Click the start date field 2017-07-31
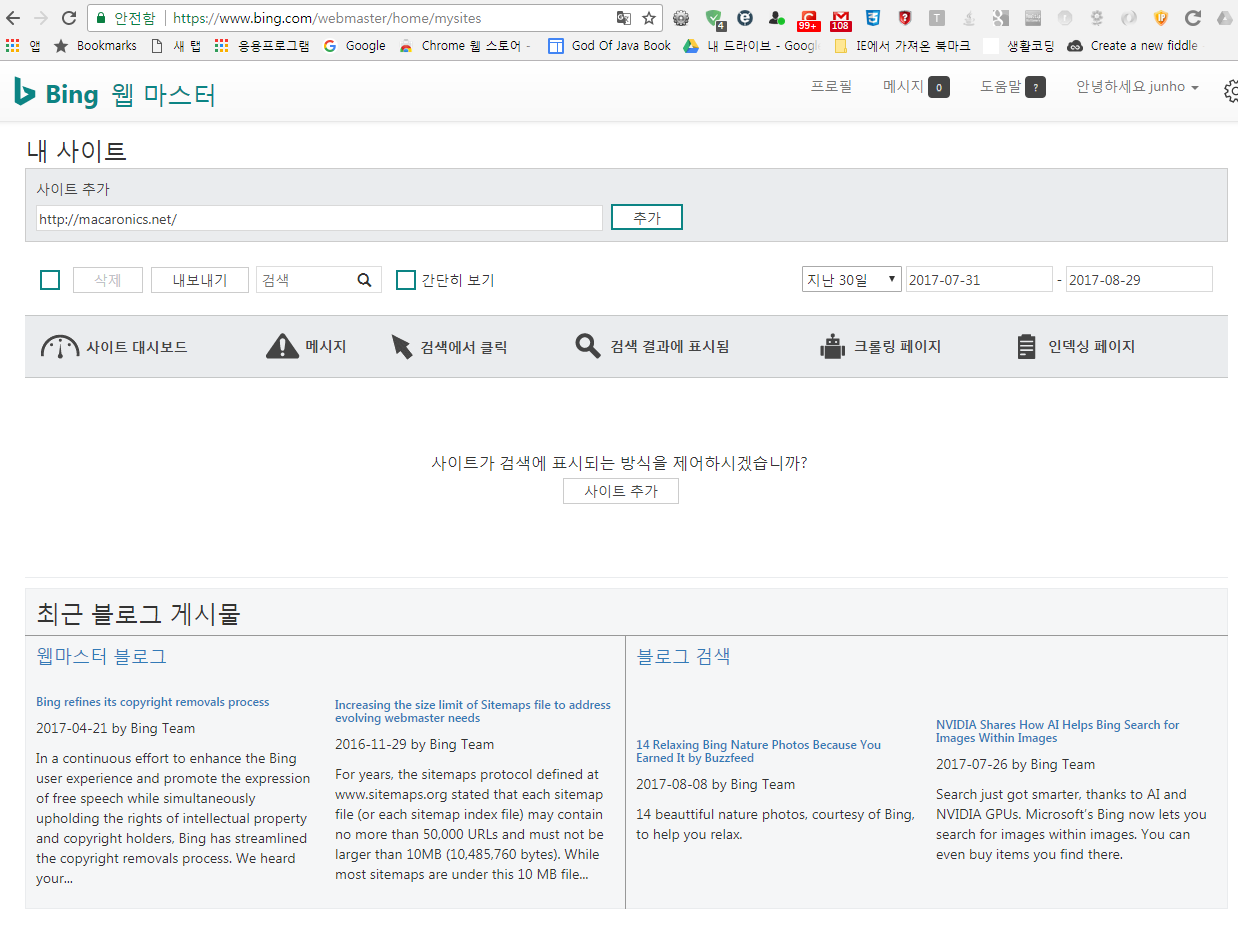1238x933 pixels. (979, 280)
